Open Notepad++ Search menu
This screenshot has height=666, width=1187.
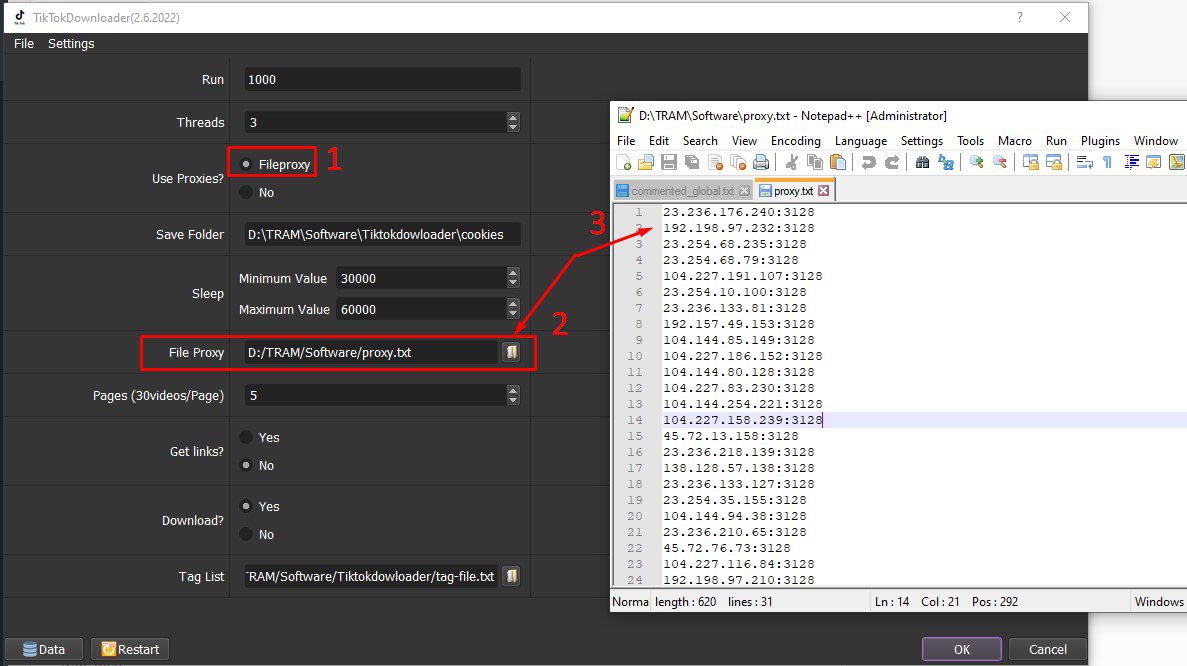point(700,141)
